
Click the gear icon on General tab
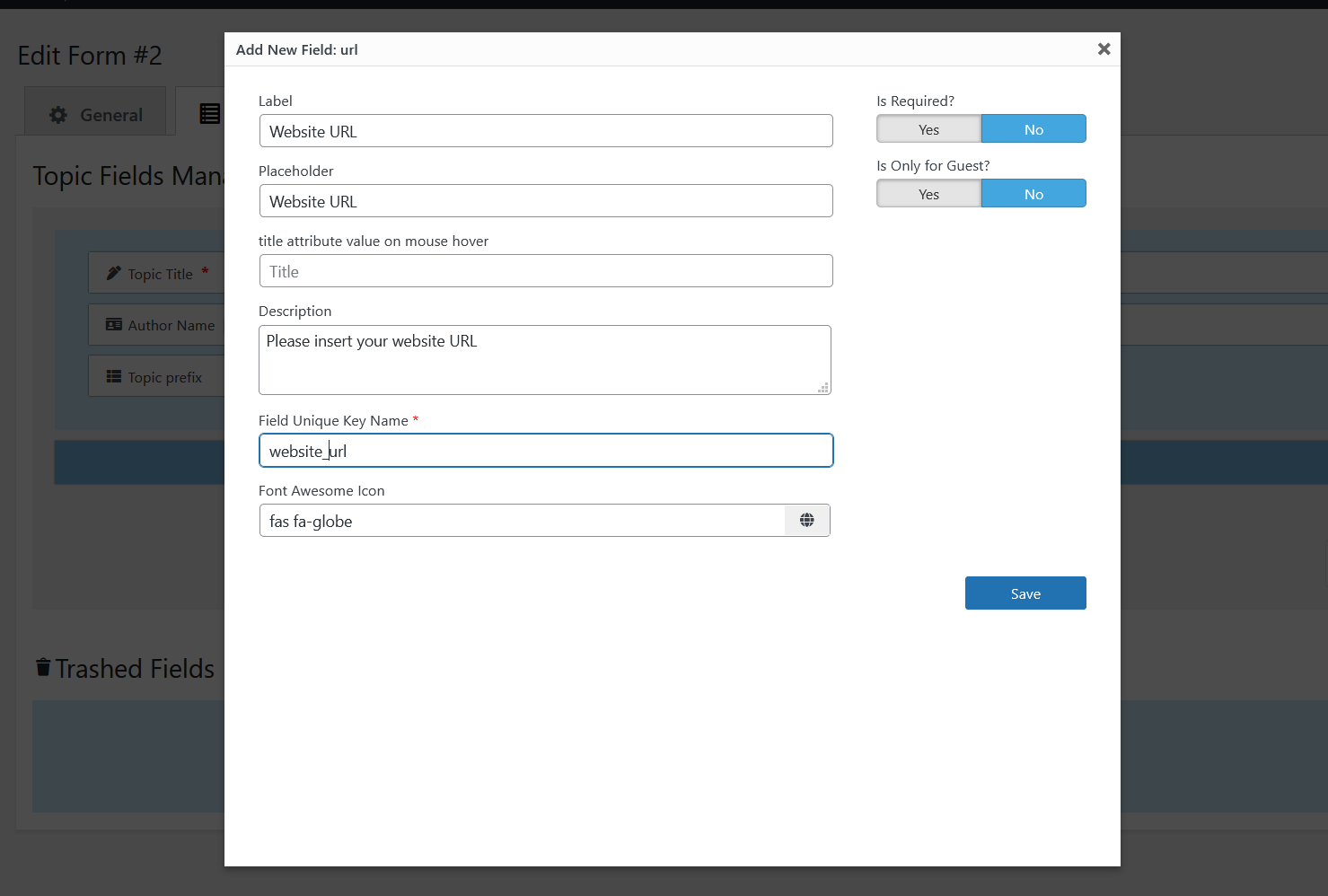tap(58, 115)
